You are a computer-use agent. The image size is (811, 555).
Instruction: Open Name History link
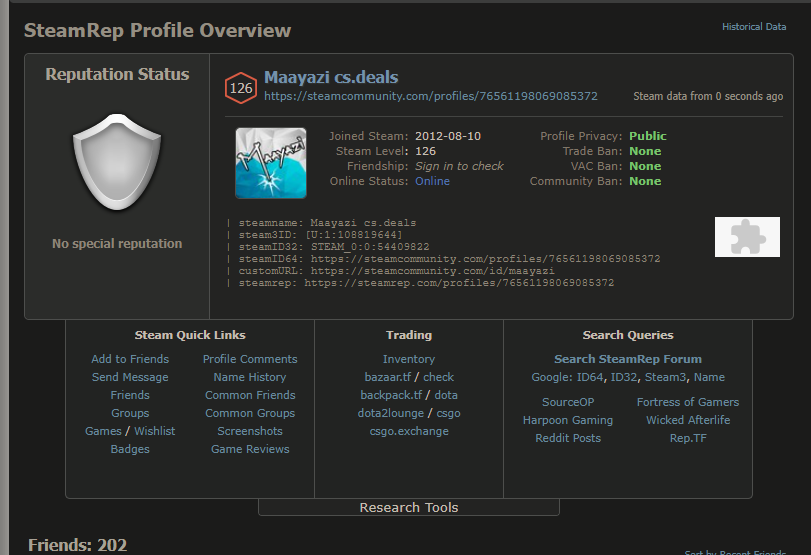point(250,377)
